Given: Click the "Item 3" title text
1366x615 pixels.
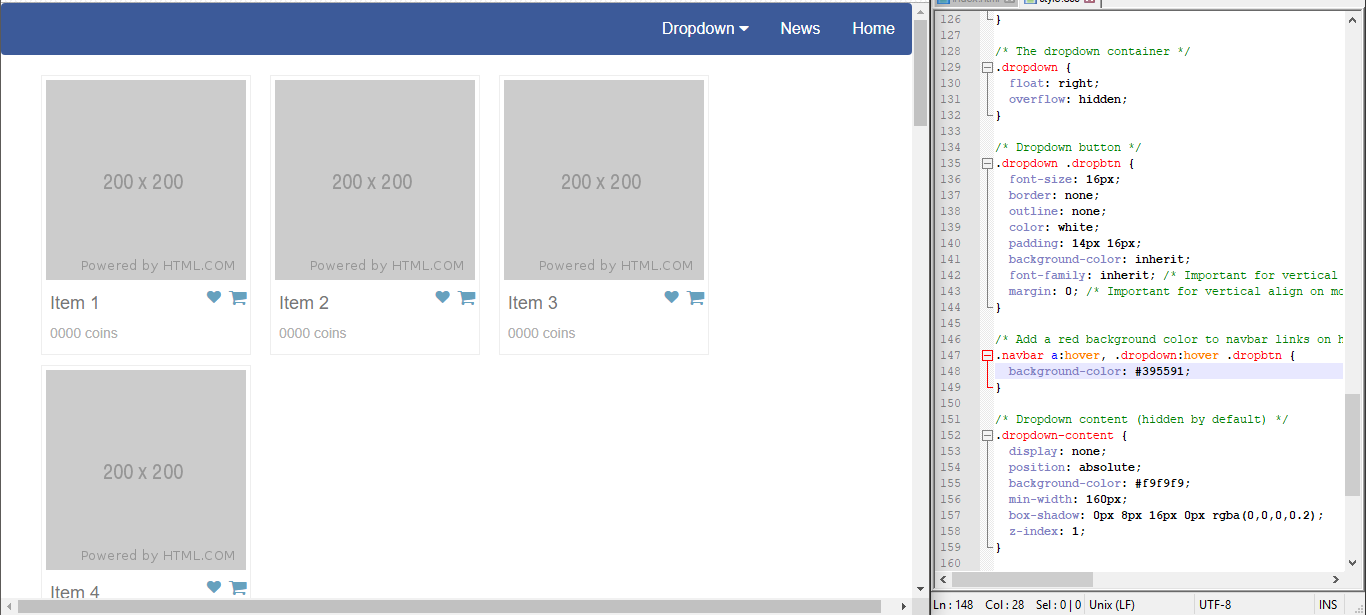Looking at the screenshot, I should [533, 303].
